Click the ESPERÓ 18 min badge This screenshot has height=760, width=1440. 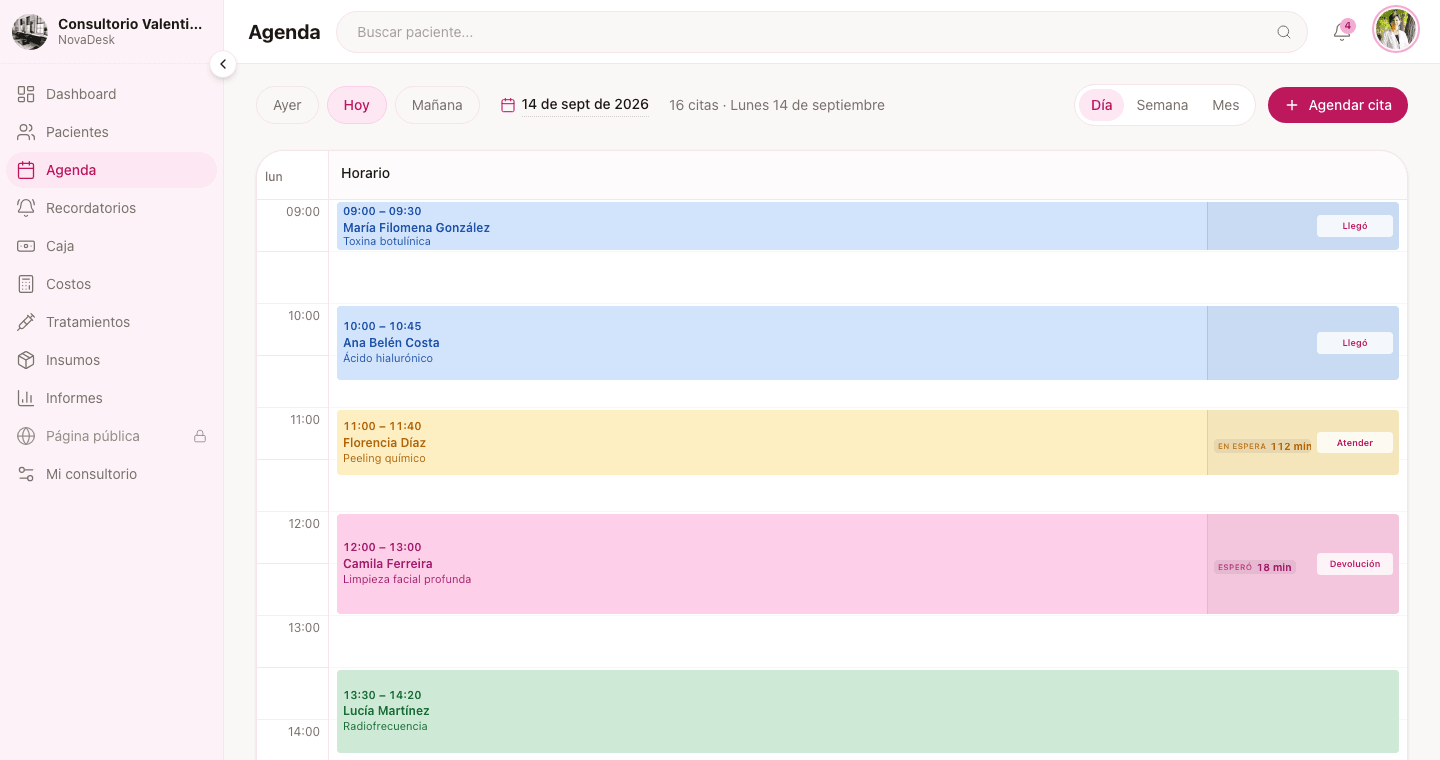[1255, 567]
